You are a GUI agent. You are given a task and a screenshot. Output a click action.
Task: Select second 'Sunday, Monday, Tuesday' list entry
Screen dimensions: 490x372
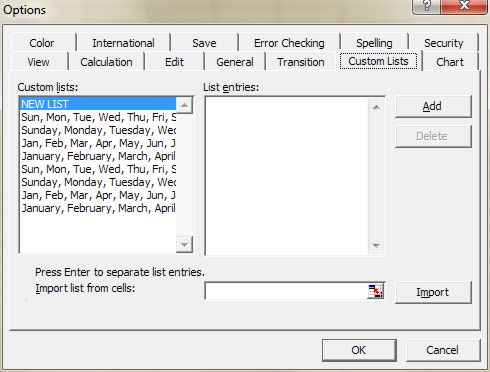click(x=98, y=182)
